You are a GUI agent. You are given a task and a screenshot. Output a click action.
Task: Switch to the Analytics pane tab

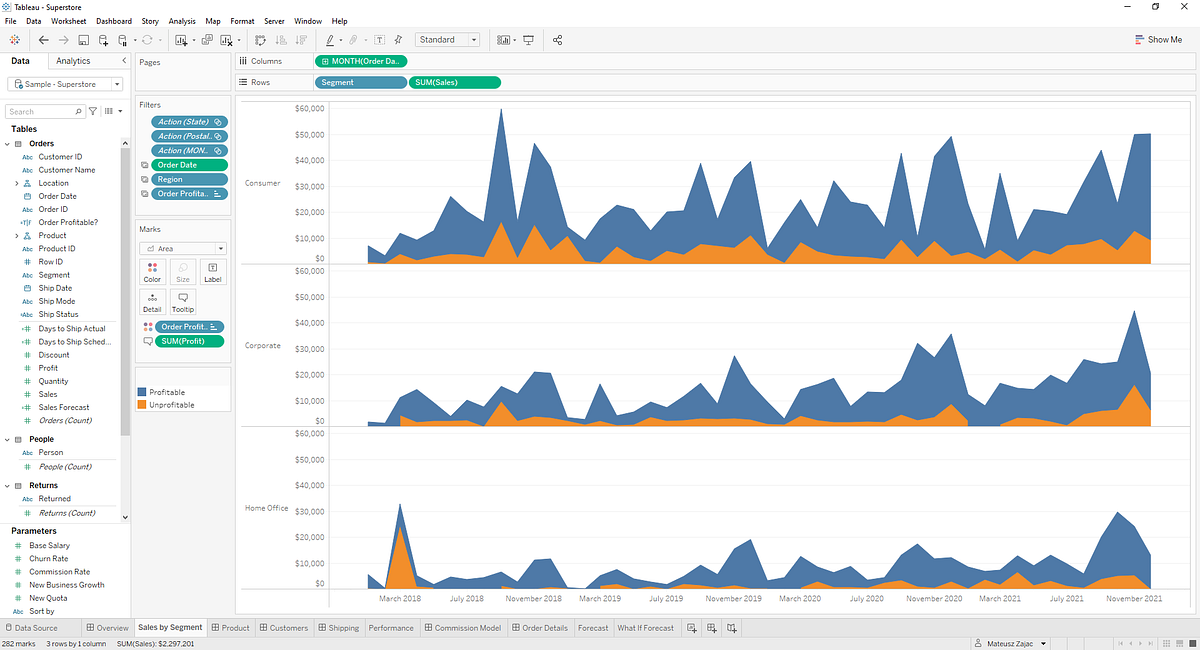click(73, 62)
